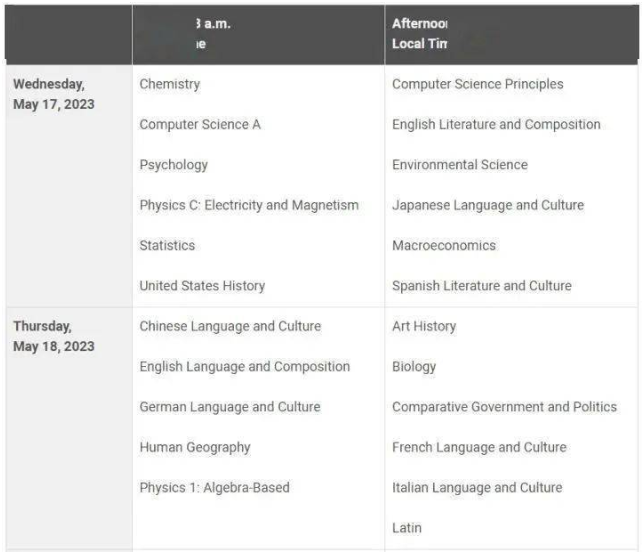644x554 pixels.
Task: Click Psychology exam entry
Action: (173, 165)
